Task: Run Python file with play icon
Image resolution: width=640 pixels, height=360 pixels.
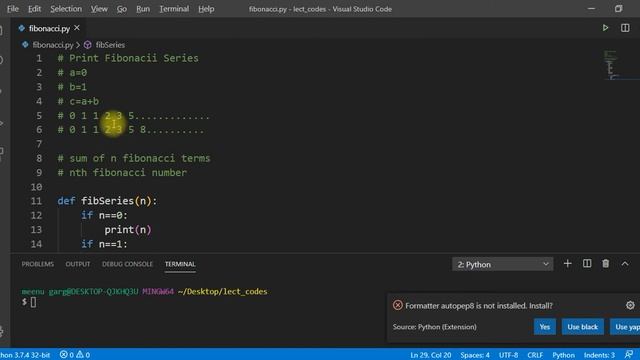Action: (x=605, y=28)
